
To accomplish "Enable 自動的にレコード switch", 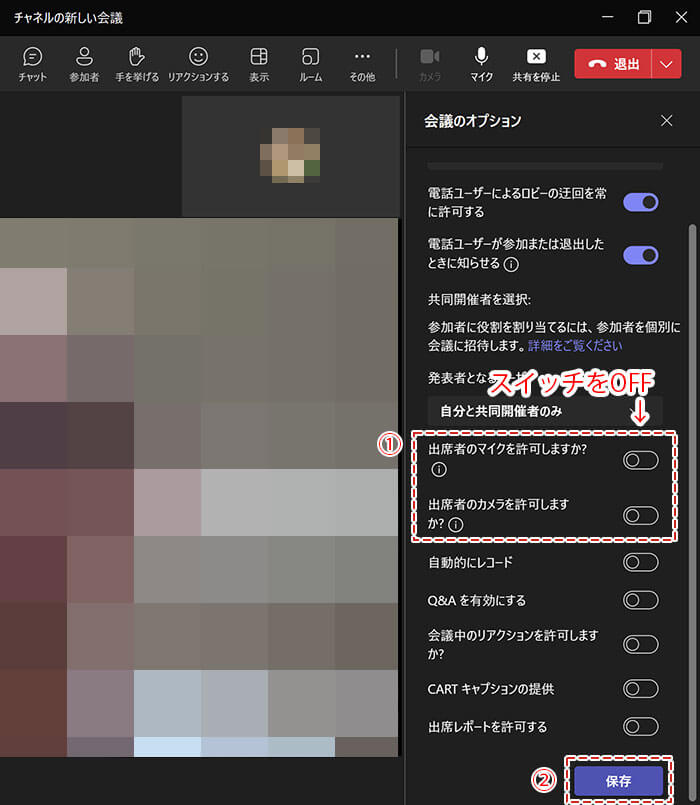I will tap(641, 562).
